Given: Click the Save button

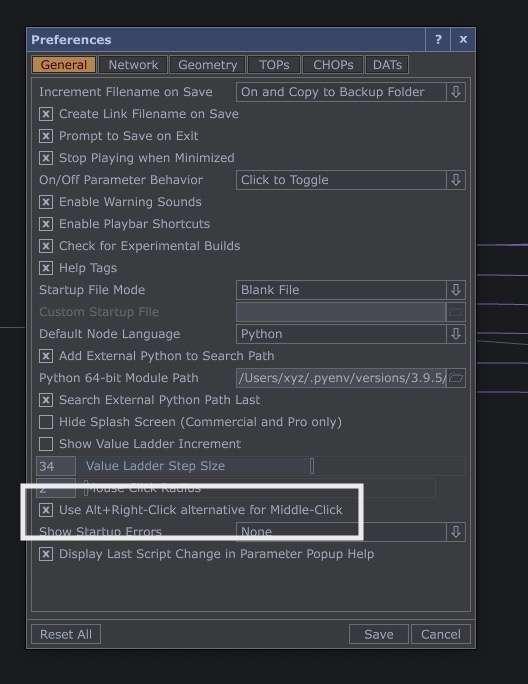Looking at the screenshot, I should click(x=379, y=634).
